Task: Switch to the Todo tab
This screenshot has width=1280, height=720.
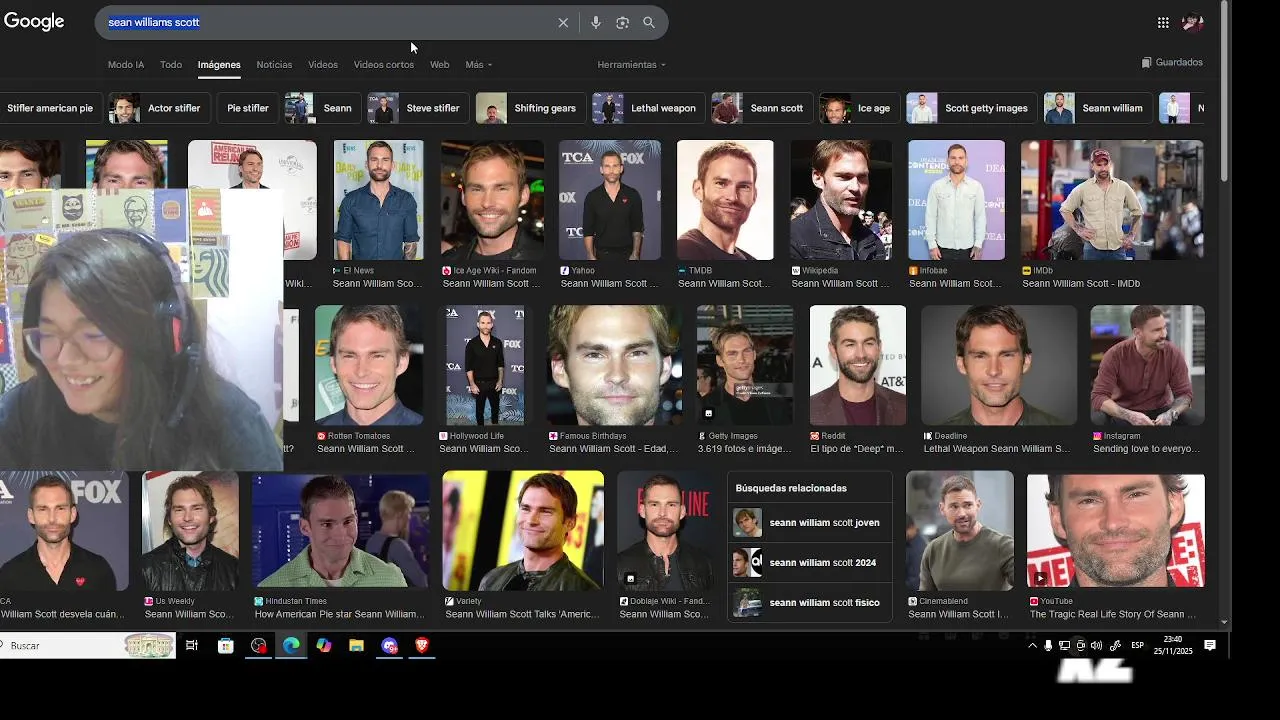Action: [171, 64]
